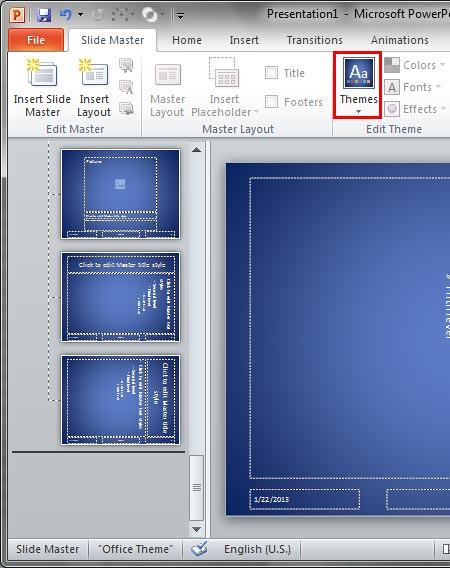Open the Themes gallery
This screenshot has width=450, height=568.
click(358, 85)
